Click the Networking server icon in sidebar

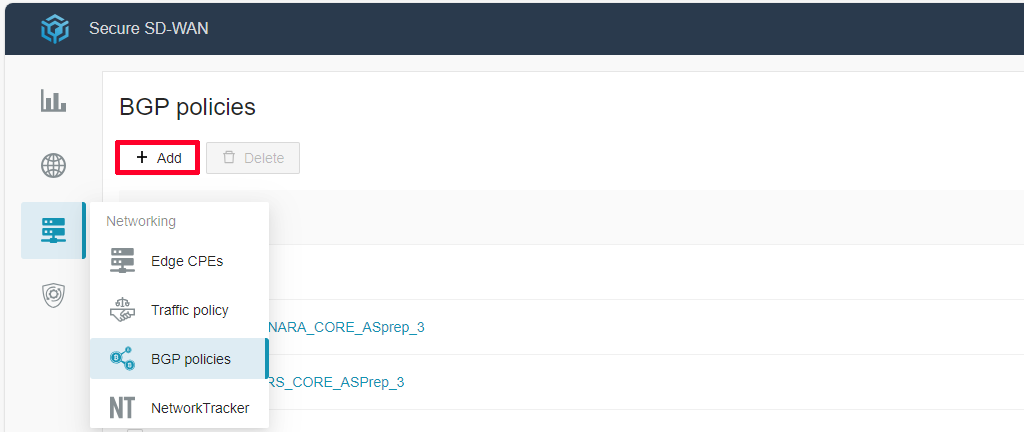[x=53, y=230]
